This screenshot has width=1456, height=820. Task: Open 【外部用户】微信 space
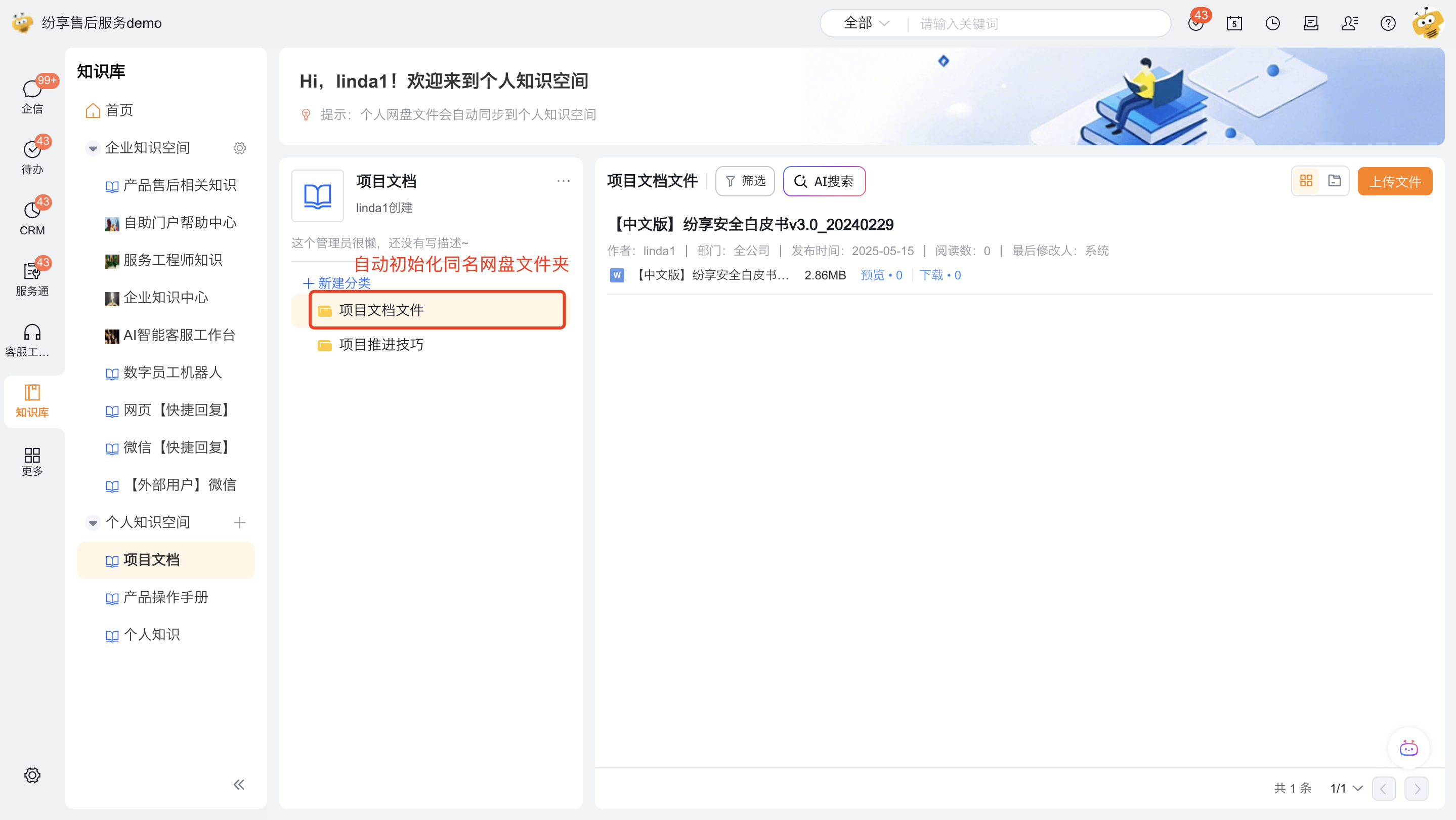tap(170, 484)
